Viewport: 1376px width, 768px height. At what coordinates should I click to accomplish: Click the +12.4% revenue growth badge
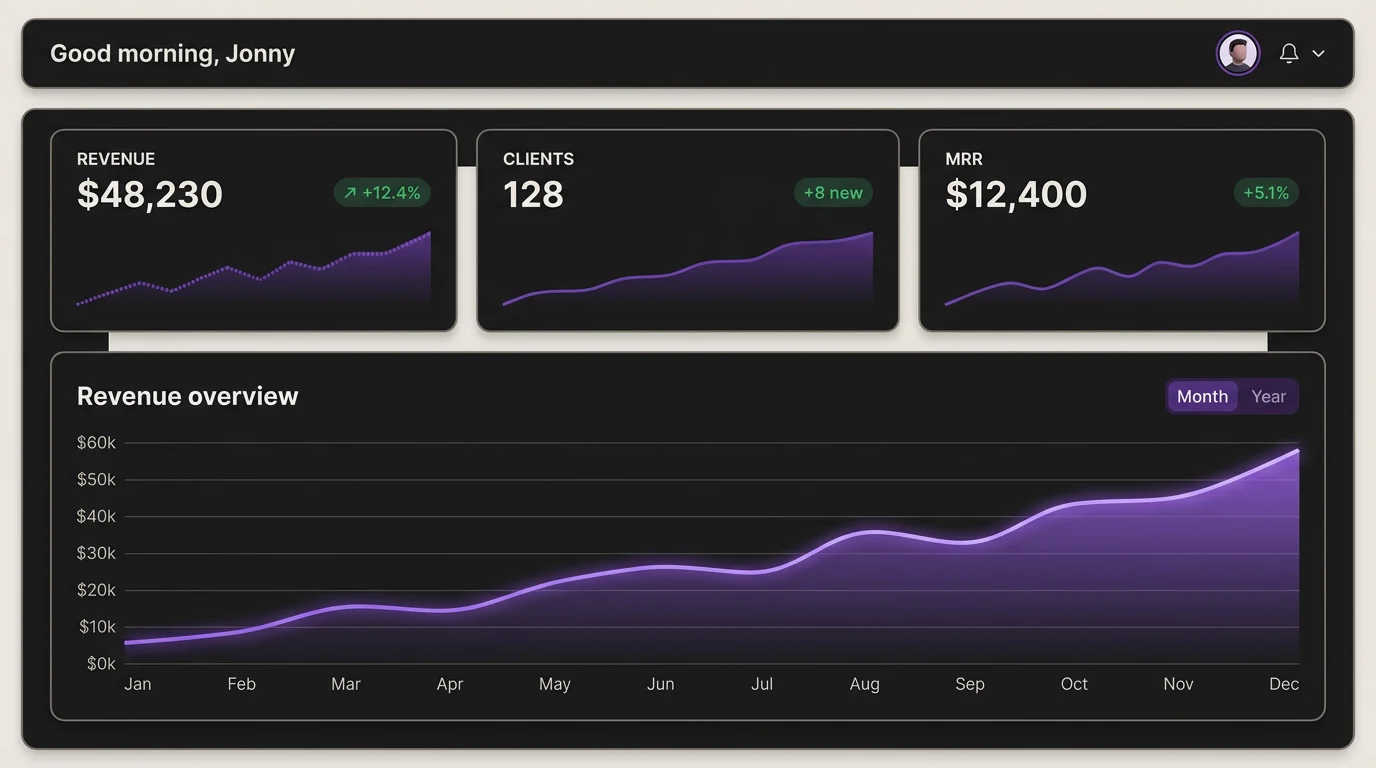[x=382, y=193]
